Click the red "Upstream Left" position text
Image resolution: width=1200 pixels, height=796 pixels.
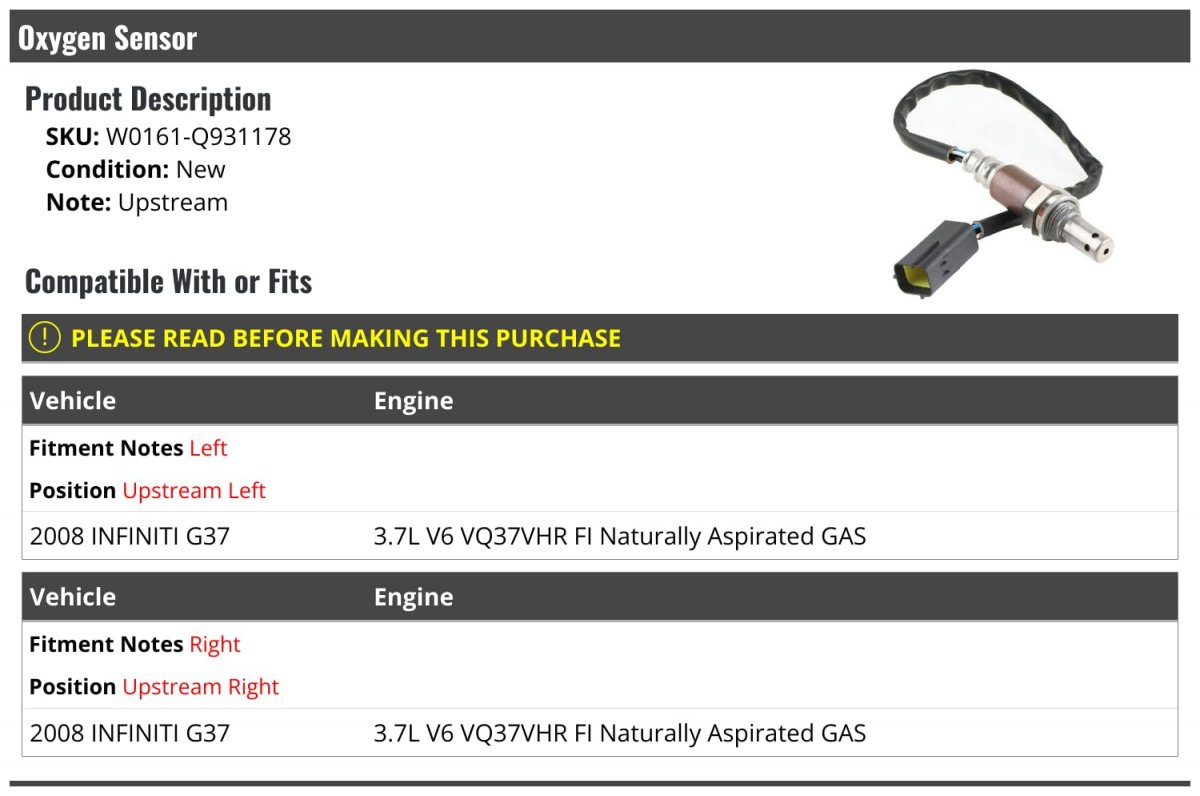point(194,491)
